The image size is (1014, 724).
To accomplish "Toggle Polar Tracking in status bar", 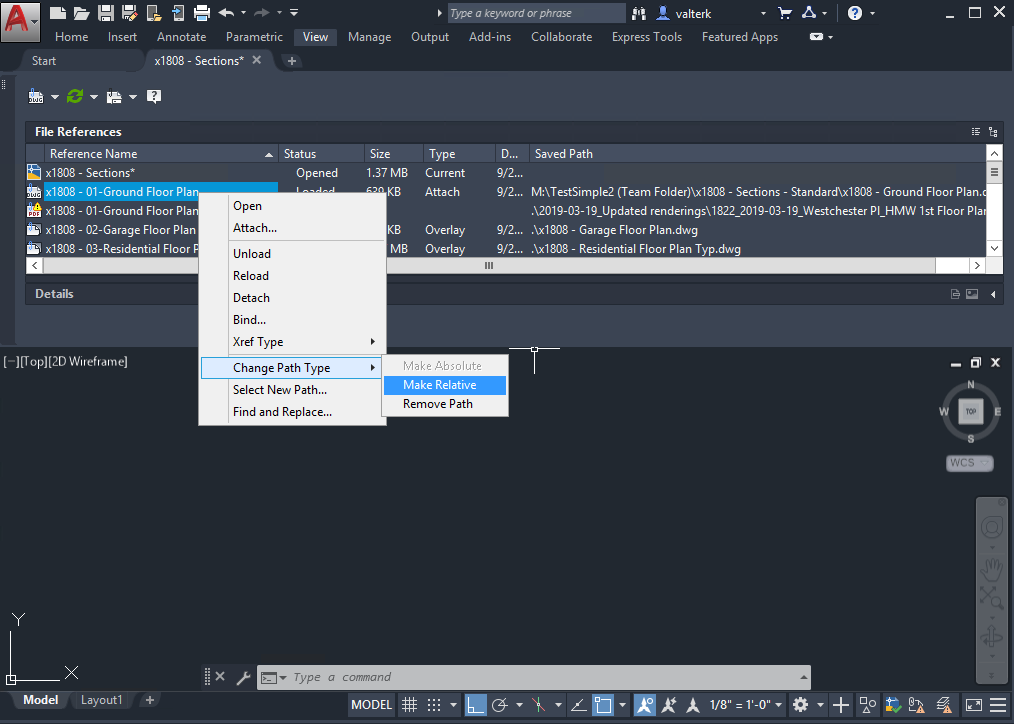I will pyautogui.click(x=499, y=705).
